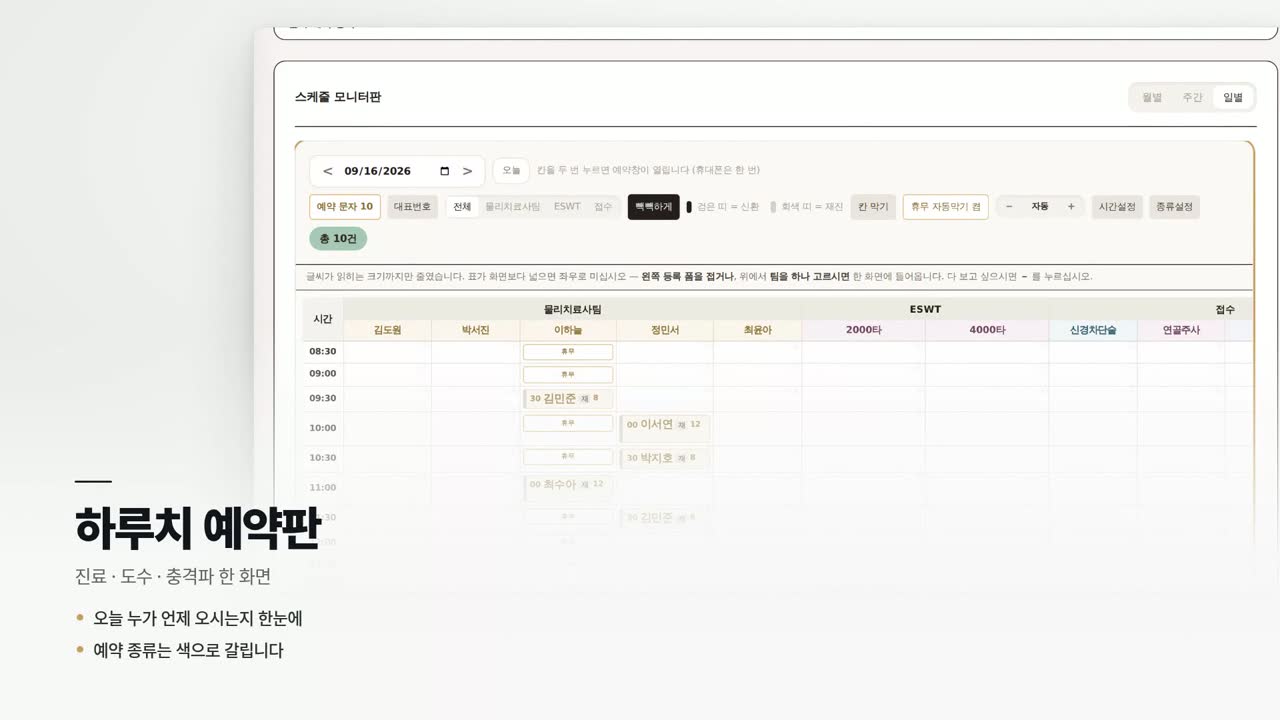The width and height of the screenshot is (1280, 720).
Task: Open 종류설정 type settings
Action: pos(1174,207)
